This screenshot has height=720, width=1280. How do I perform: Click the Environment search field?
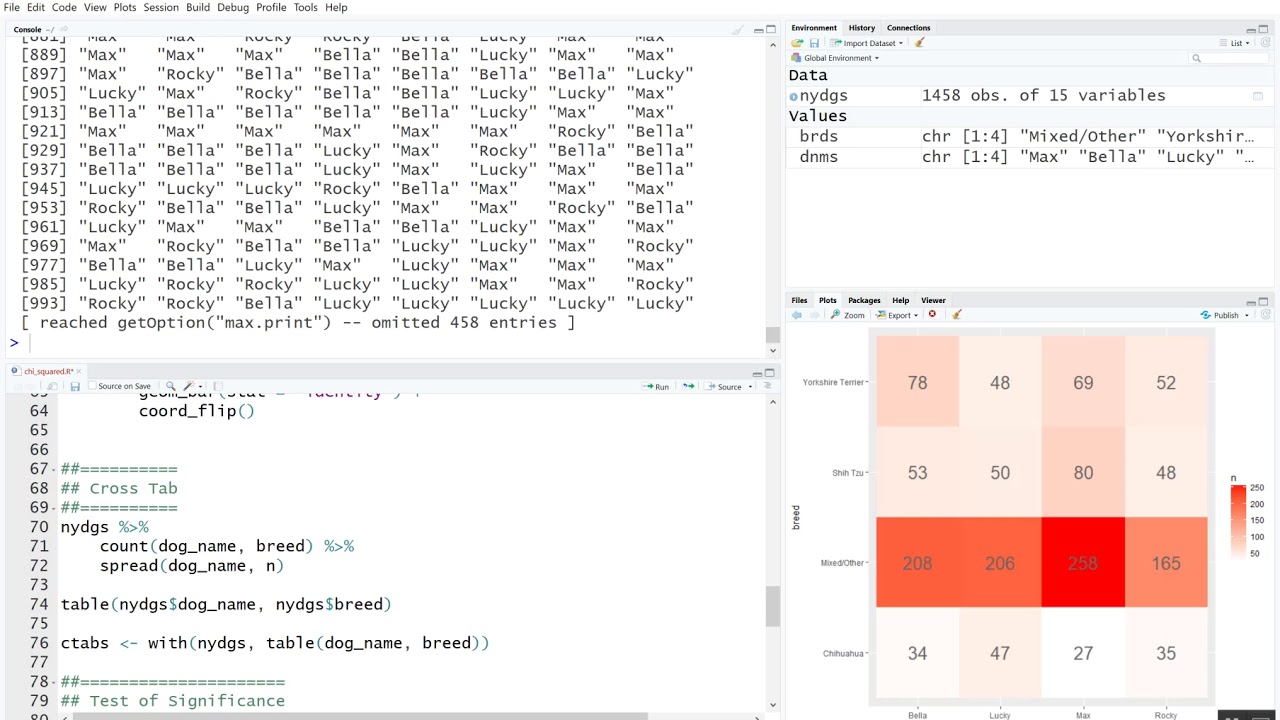click(1230, 58)
